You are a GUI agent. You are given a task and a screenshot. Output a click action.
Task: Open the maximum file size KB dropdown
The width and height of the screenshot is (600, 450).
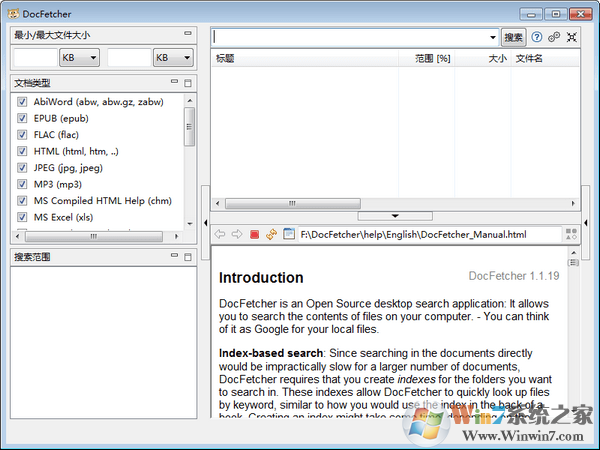point(173,58)
